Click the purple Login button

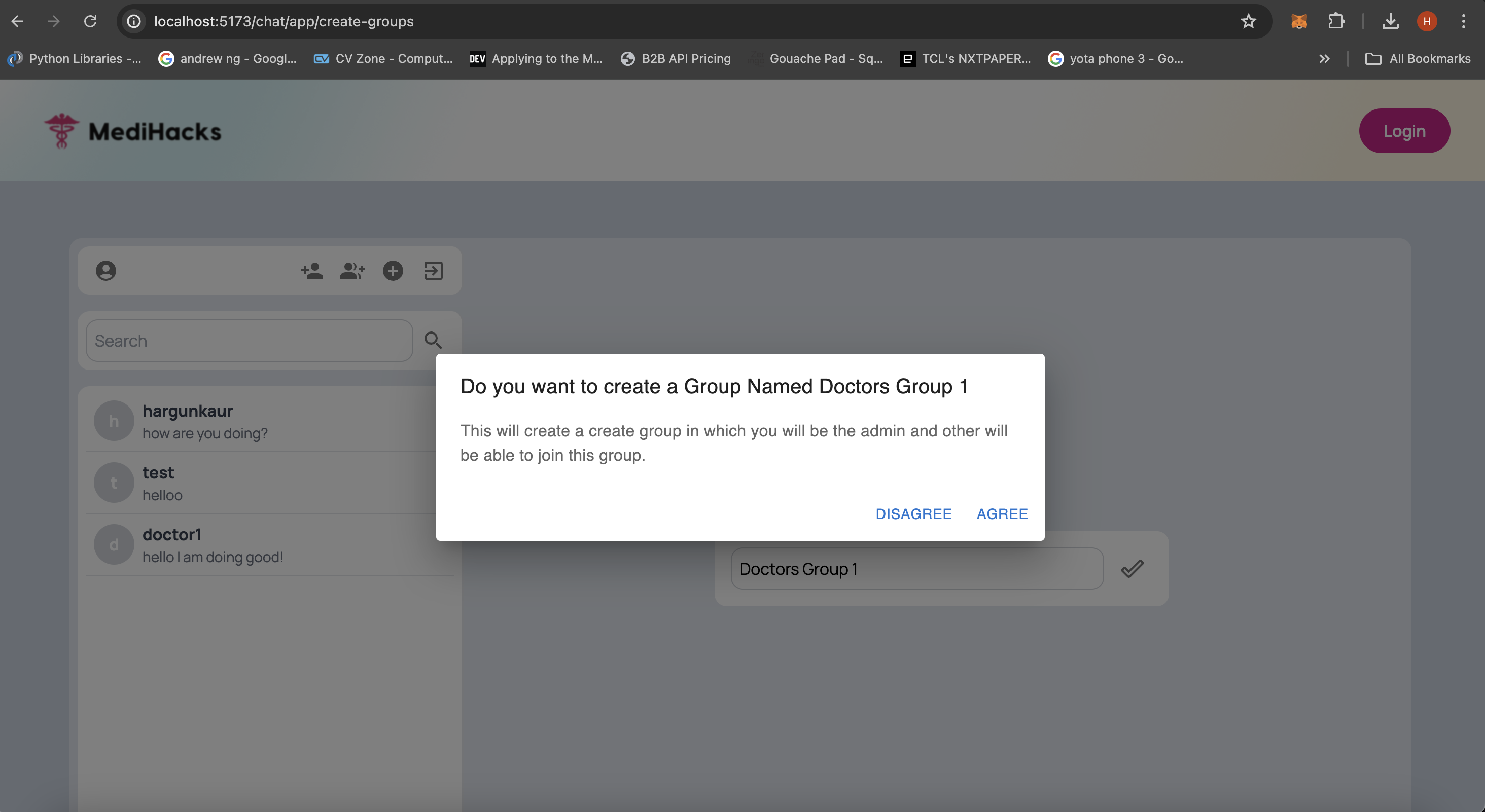pos(1404,131)
